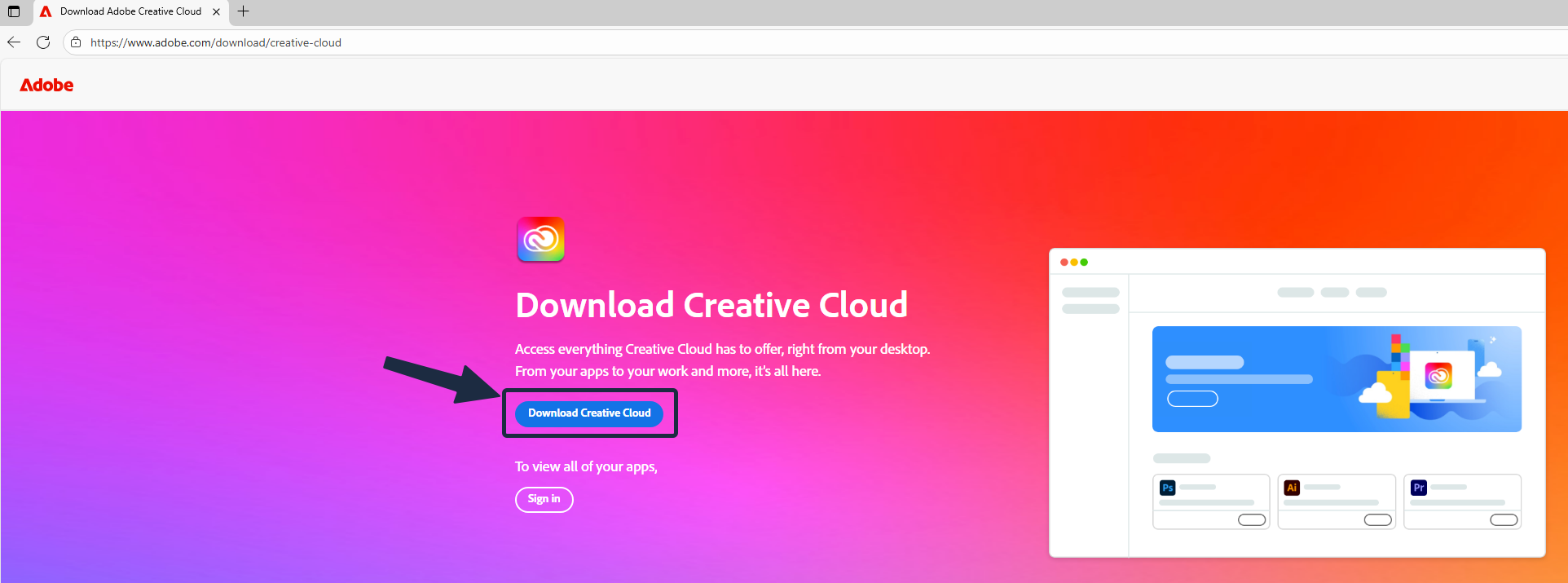Select the Download Adobe Creative Cloud tab
Screen dimensions: 1568x583
(x=130, y=11)
